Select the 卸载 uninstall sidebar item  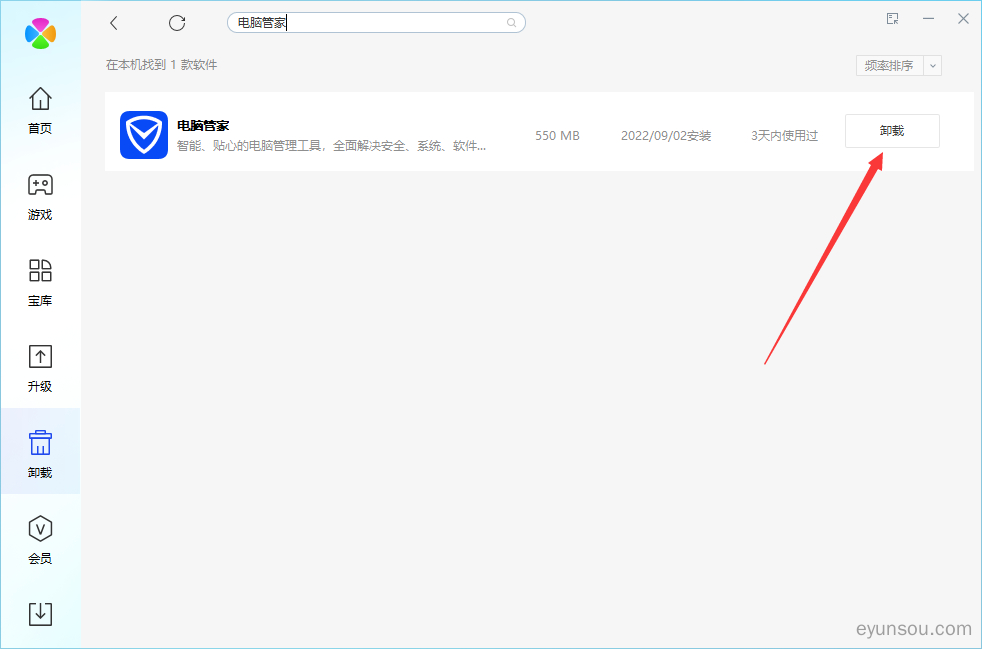tap(40, 451)
